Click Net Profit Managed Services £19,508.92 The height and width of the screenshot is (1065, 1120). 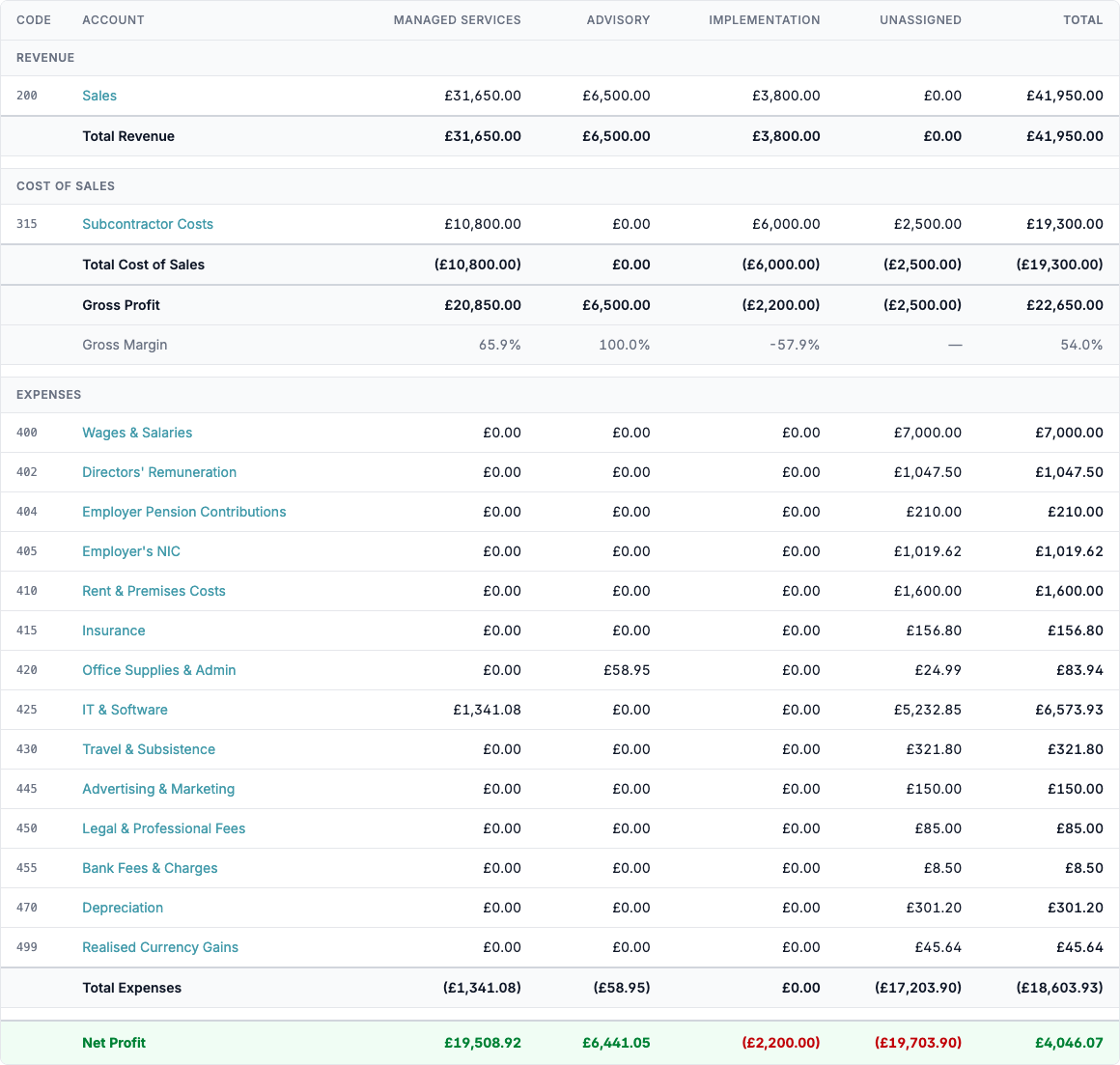tap(482, 1043)
